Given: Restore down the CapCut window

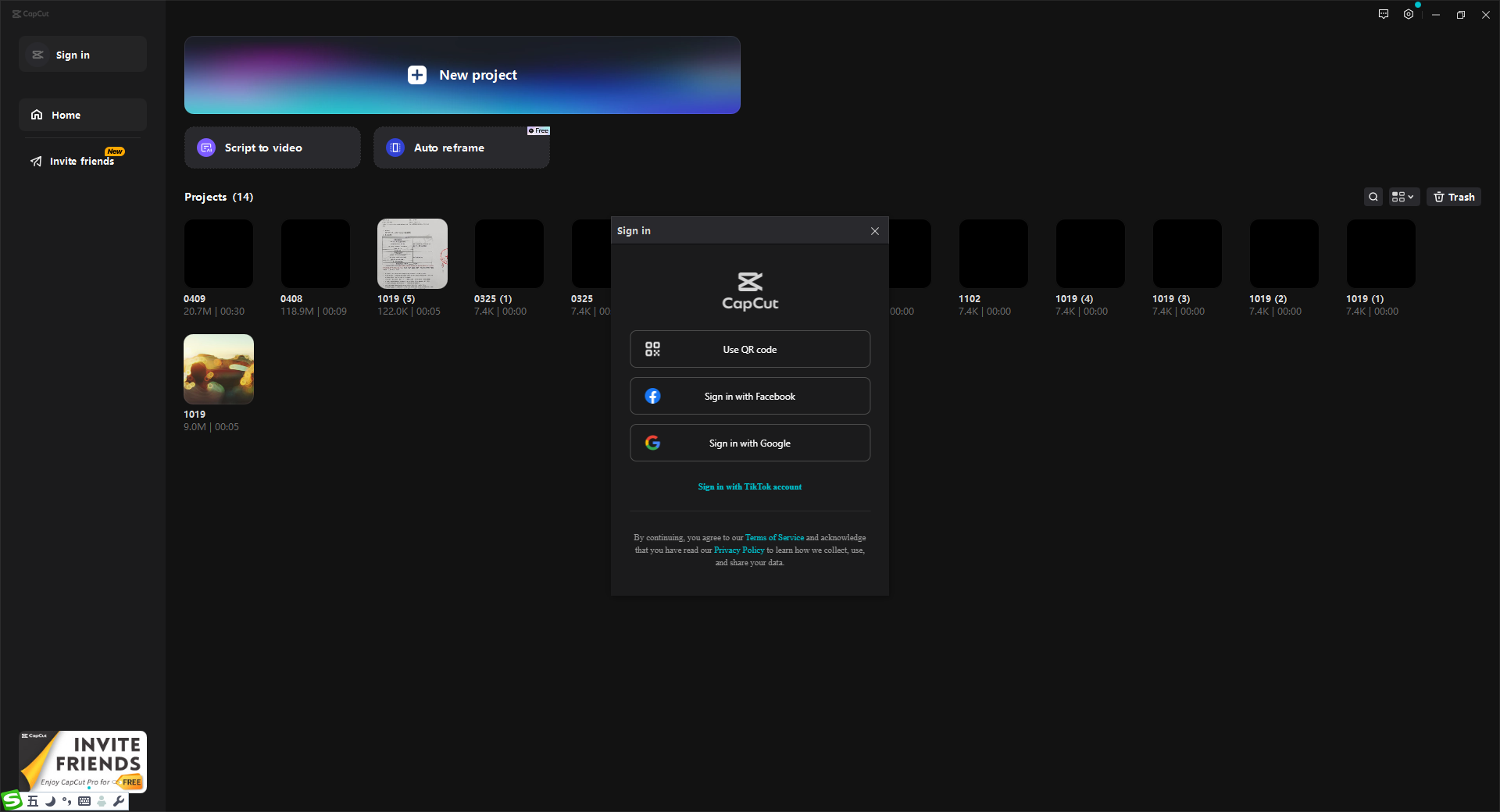Looking at the screenshot, I should click(x=1461, y=15).
